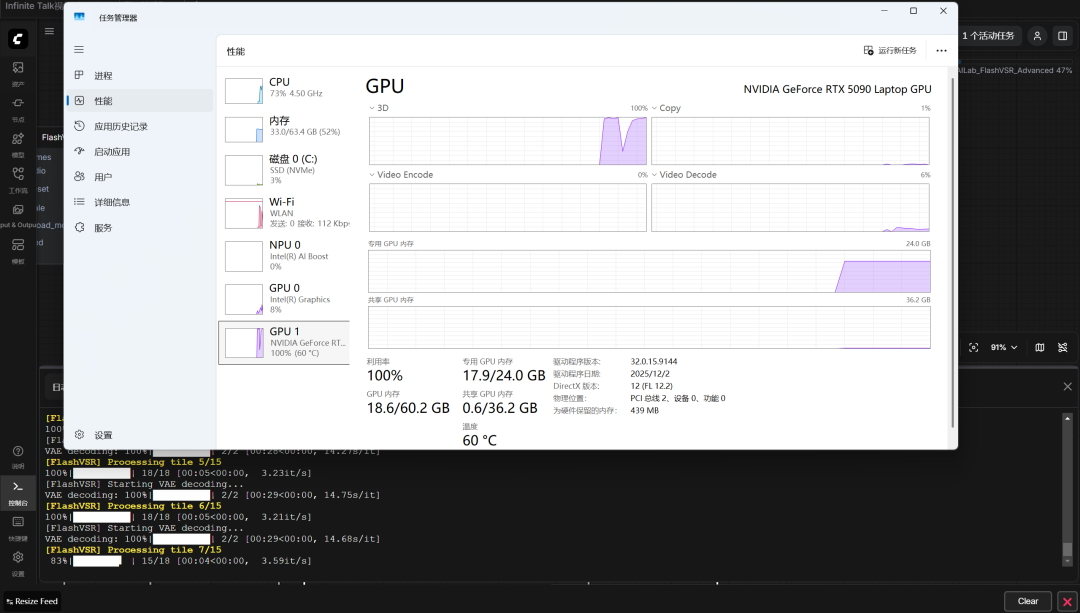Open the Input & Output sidebar panel
Screen dimensions: 1080x613
18,214
